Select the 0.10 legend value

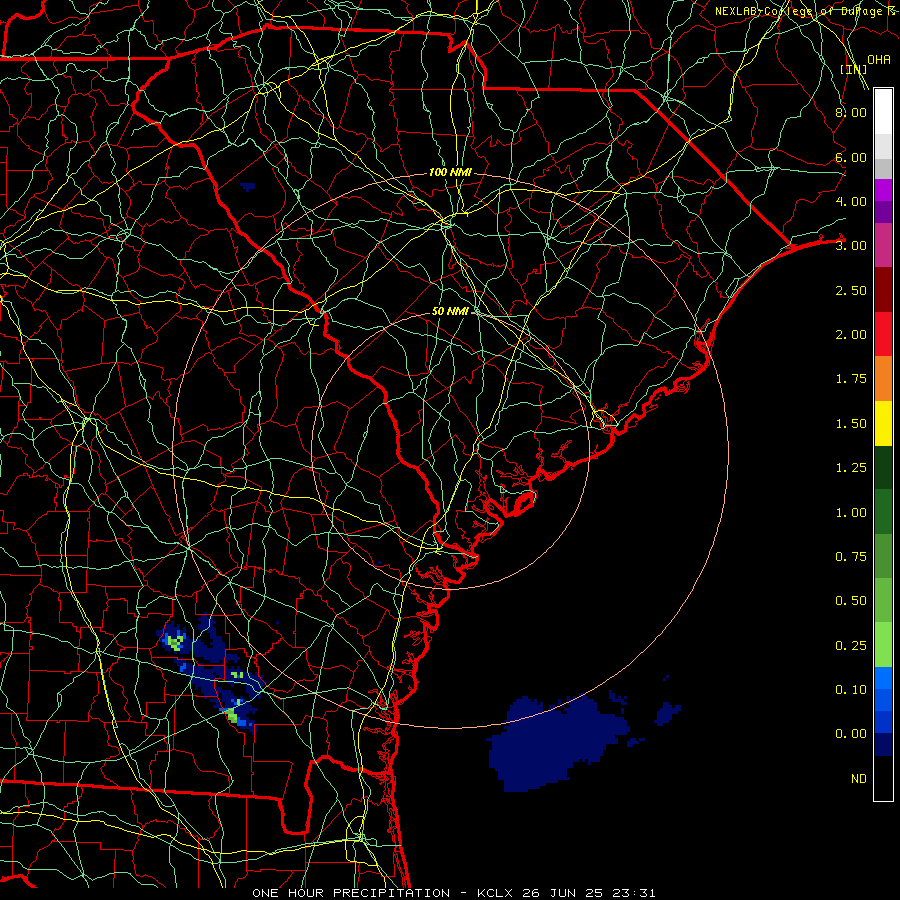pyautogui.click(x=851, y=690)
